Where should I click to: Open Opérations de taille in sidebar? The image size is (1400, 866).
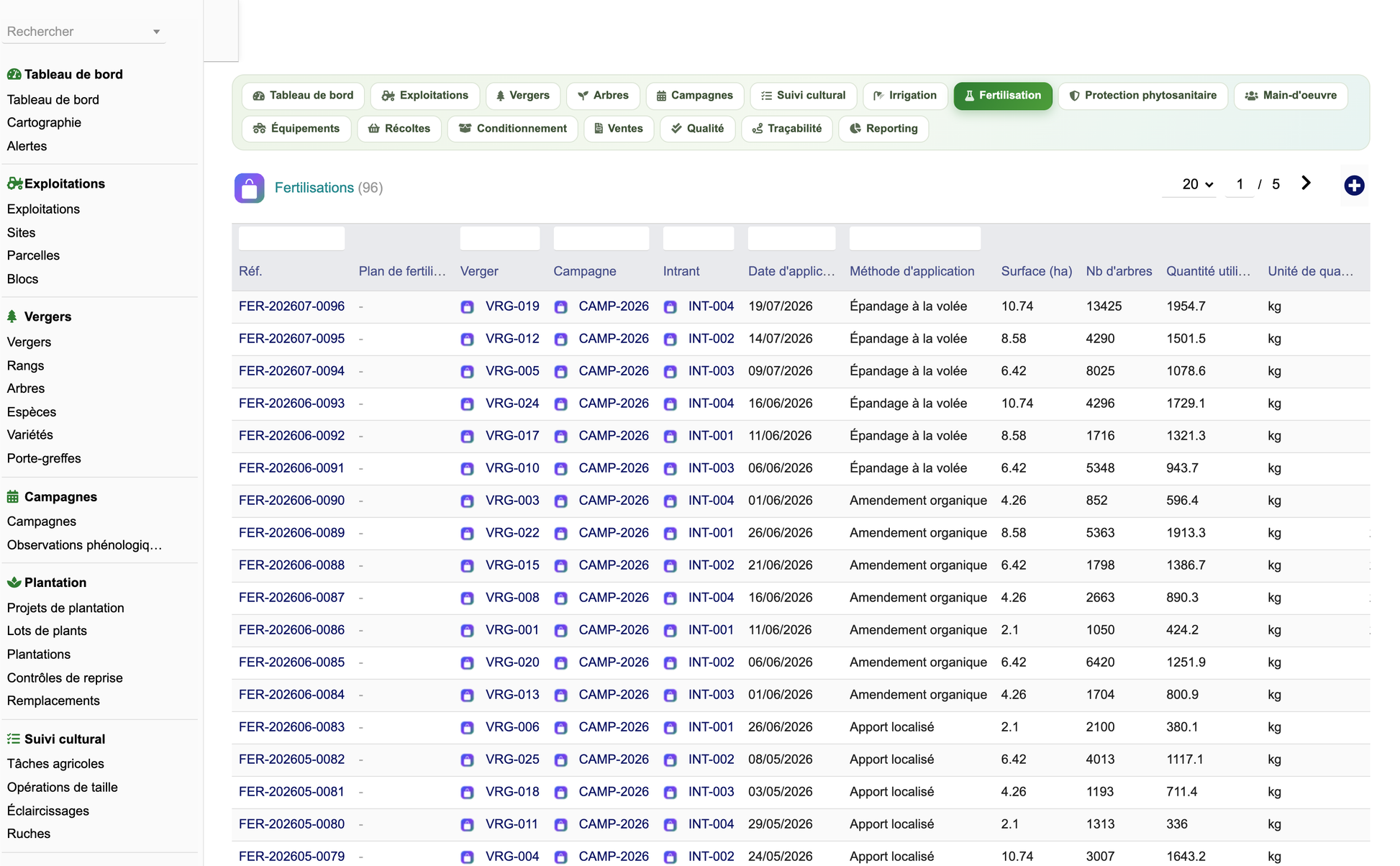[x=62, y=787]
